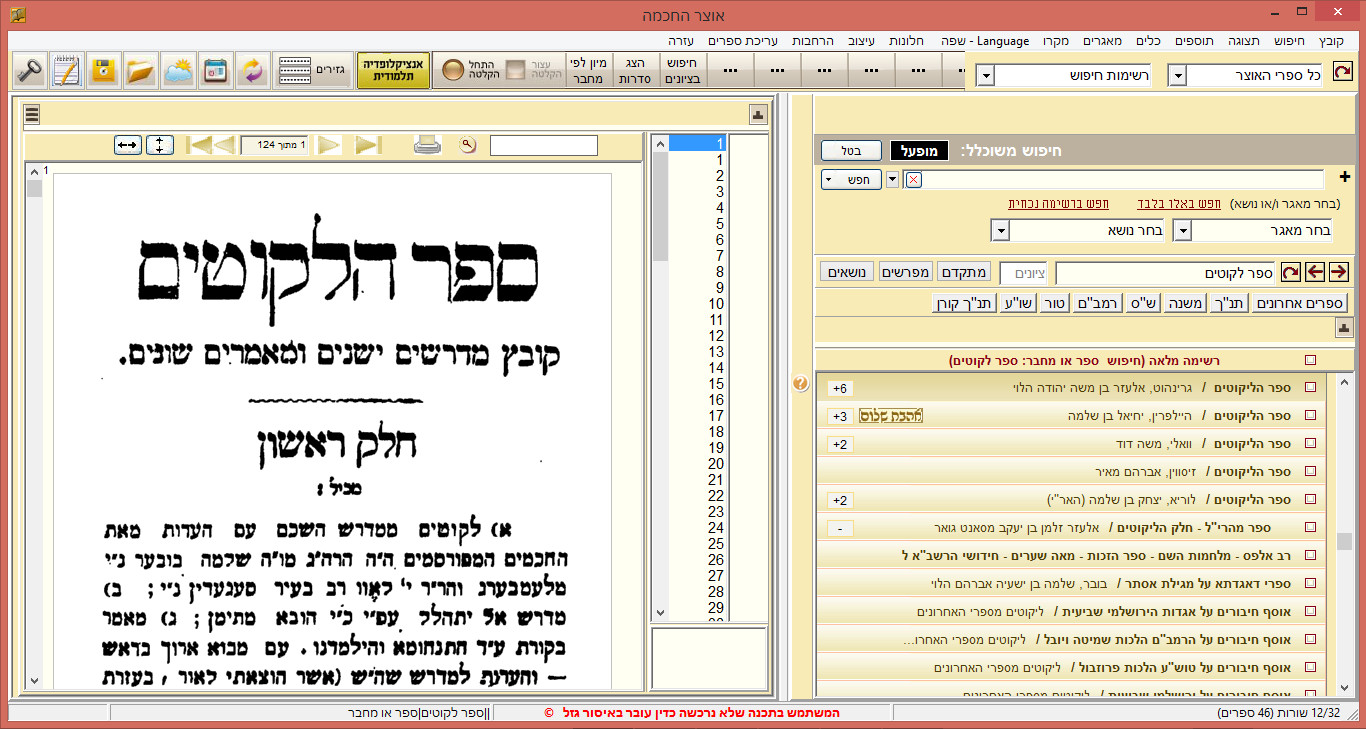
Task: Check the box for גרינהוט ספר הליקוטים
Action: [x=1310, y=388]
